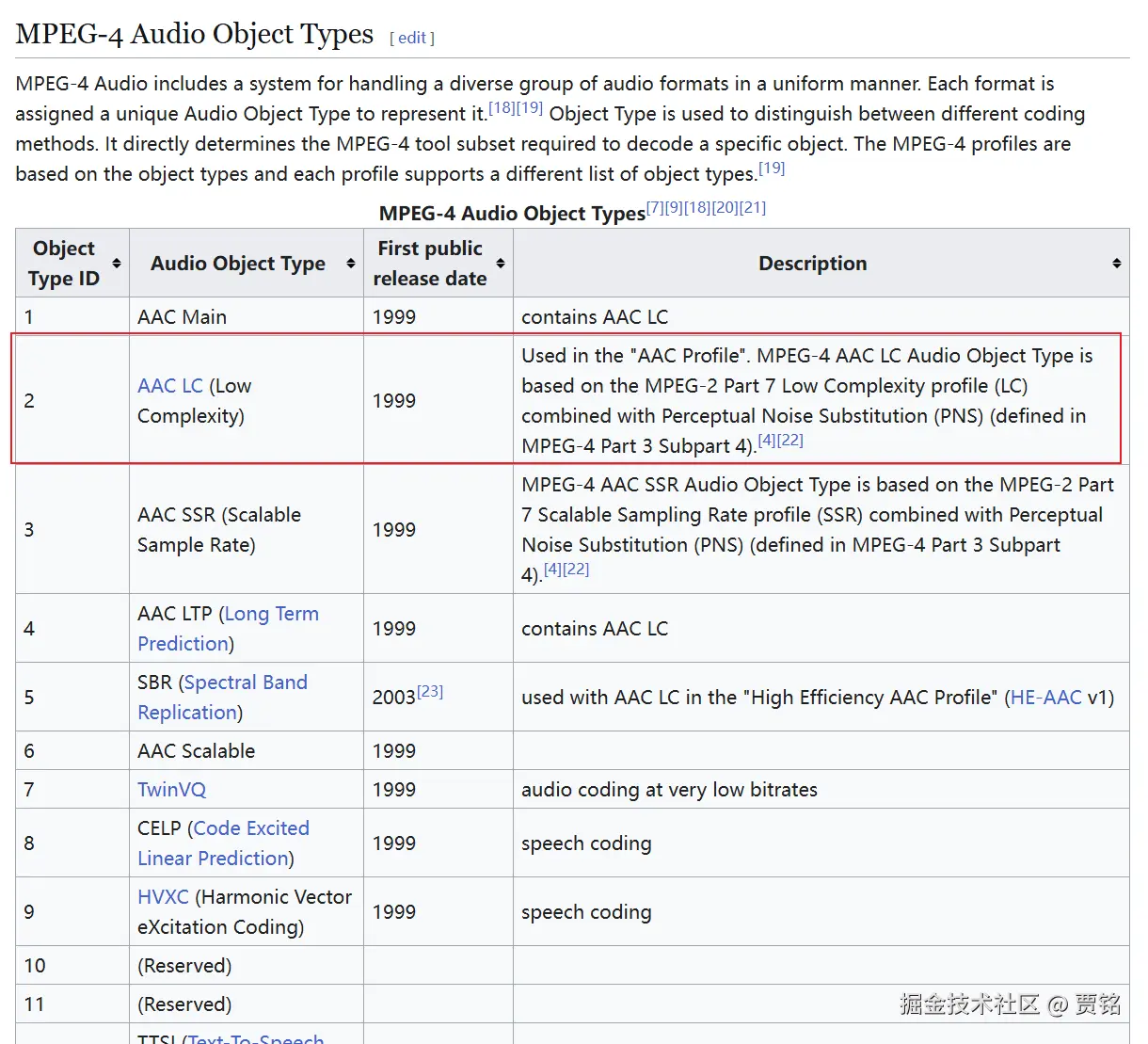Viewport: 1148px width, 1044px height.
Task: Open the HVXC link
Action: pos(163,897)
